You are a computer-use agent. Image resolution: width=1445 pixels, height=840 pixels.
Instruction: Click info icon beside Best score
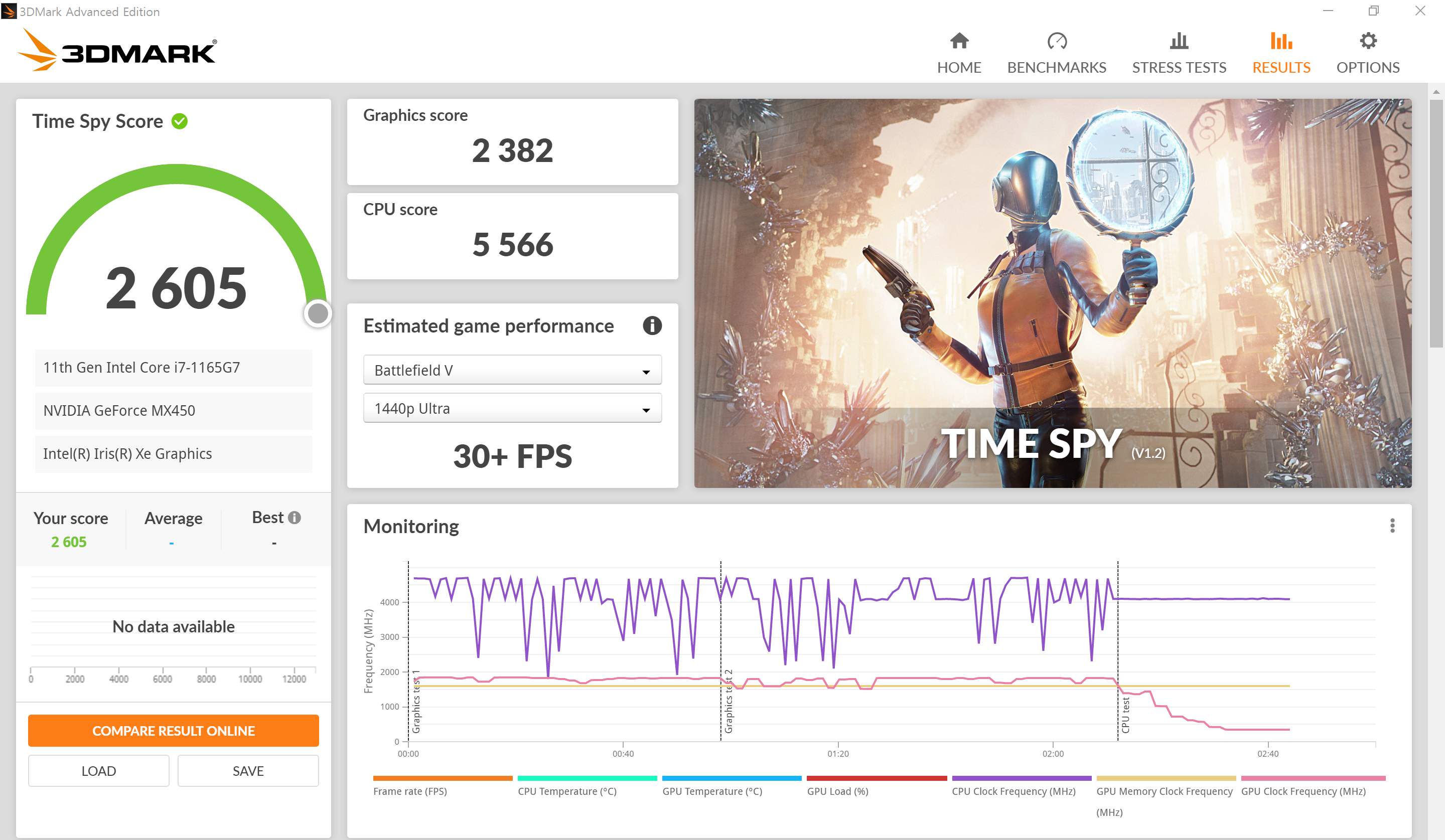pos(294,518)
